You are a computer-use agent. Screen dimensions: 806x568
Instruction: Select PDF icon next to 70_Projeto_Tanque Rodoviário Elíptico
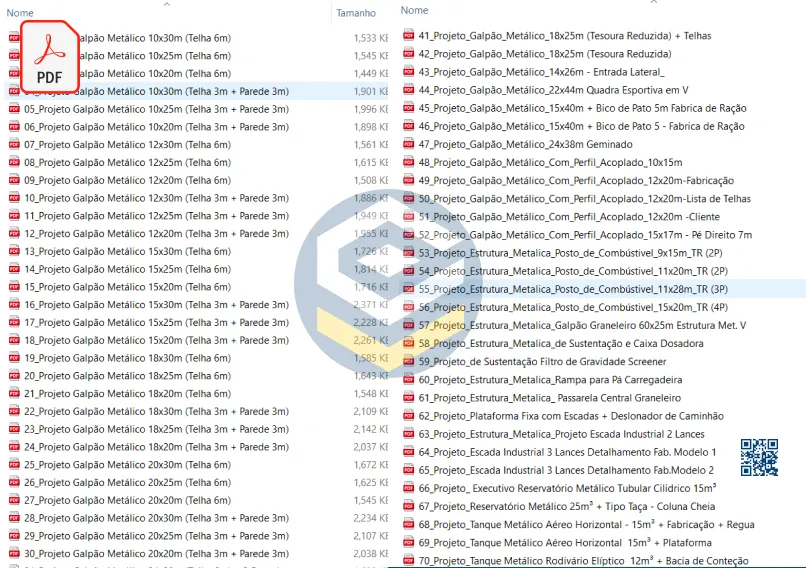tap(408, 561)
